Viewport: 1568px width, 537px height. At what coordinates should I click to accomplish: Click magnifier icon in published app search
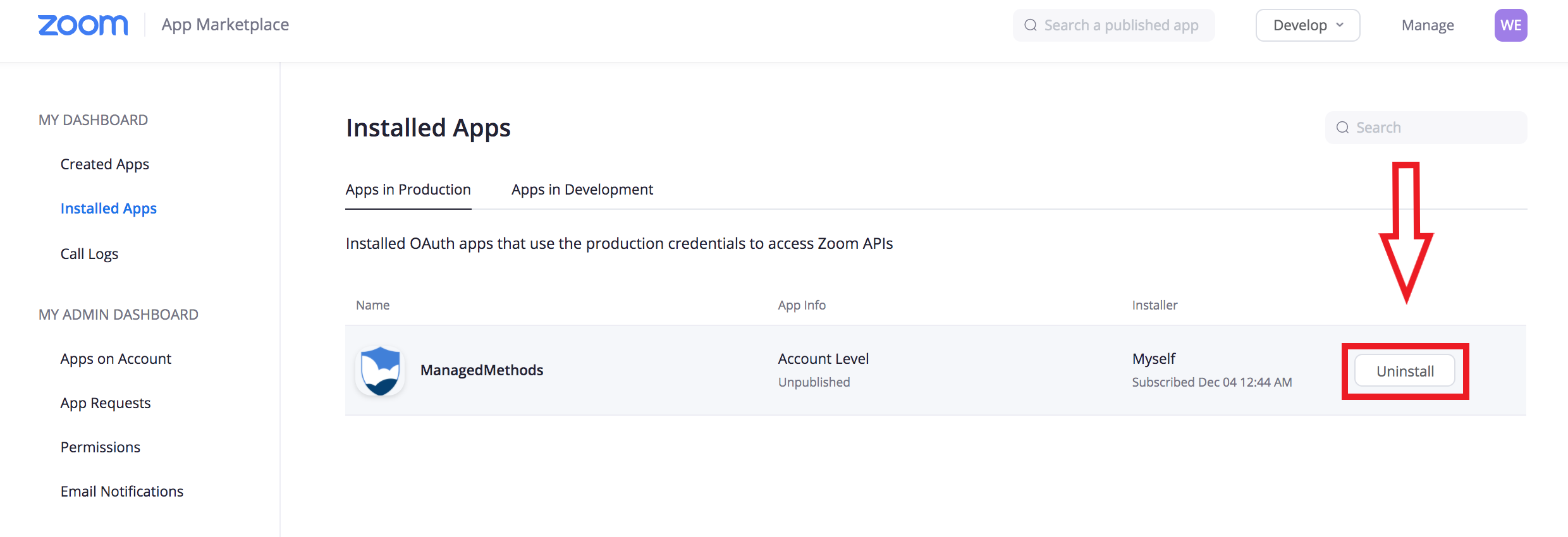coord(1031,25)
